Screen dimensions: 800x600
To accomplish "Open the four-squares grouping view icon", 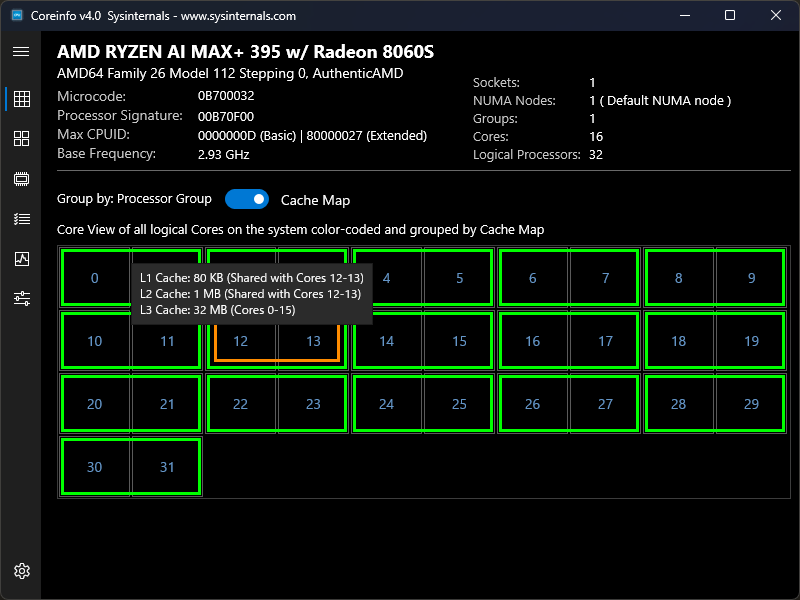I will pos(21,138).
